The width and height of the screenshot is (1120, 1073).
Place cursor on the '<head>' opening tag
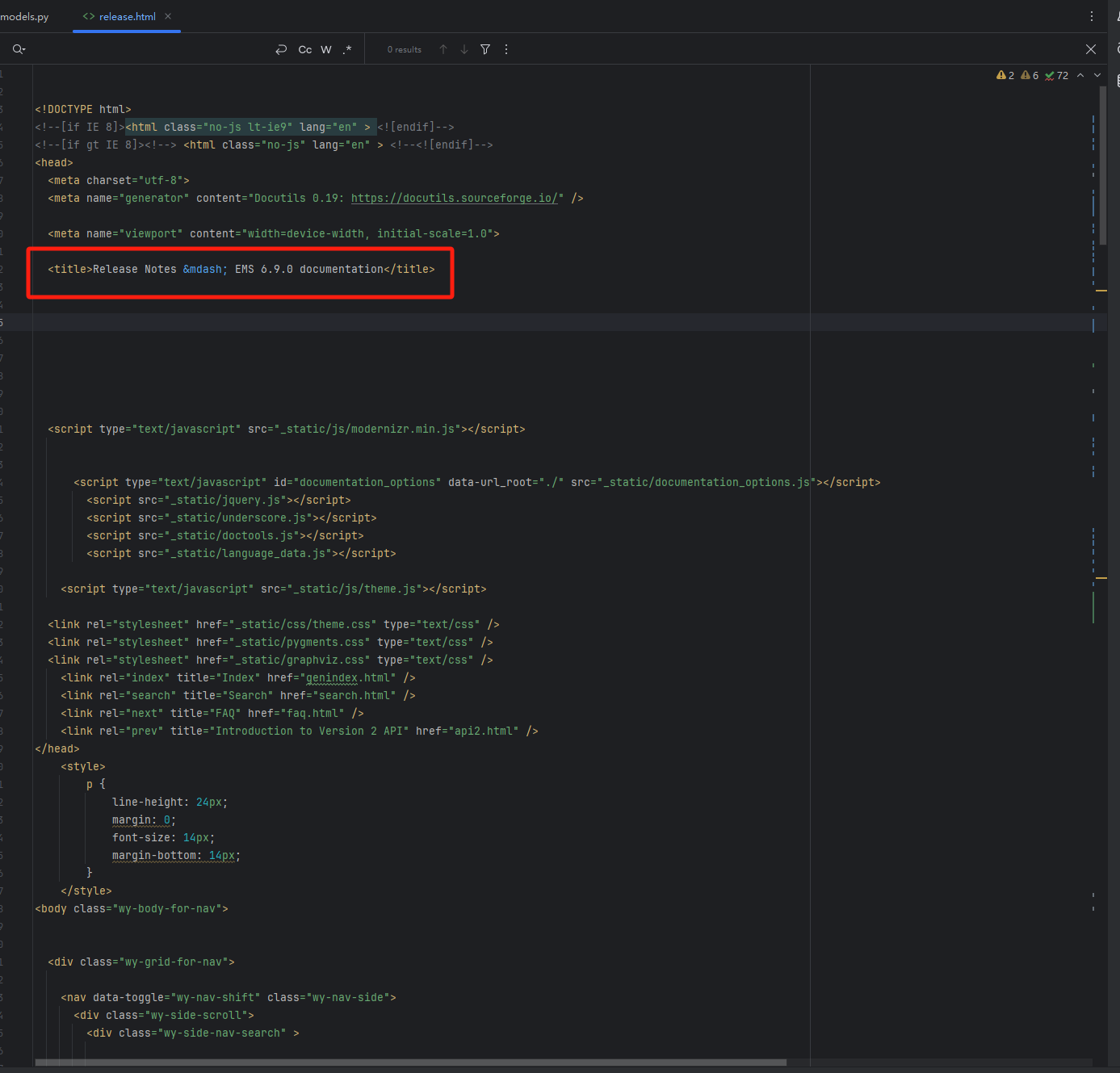point(54,162)
